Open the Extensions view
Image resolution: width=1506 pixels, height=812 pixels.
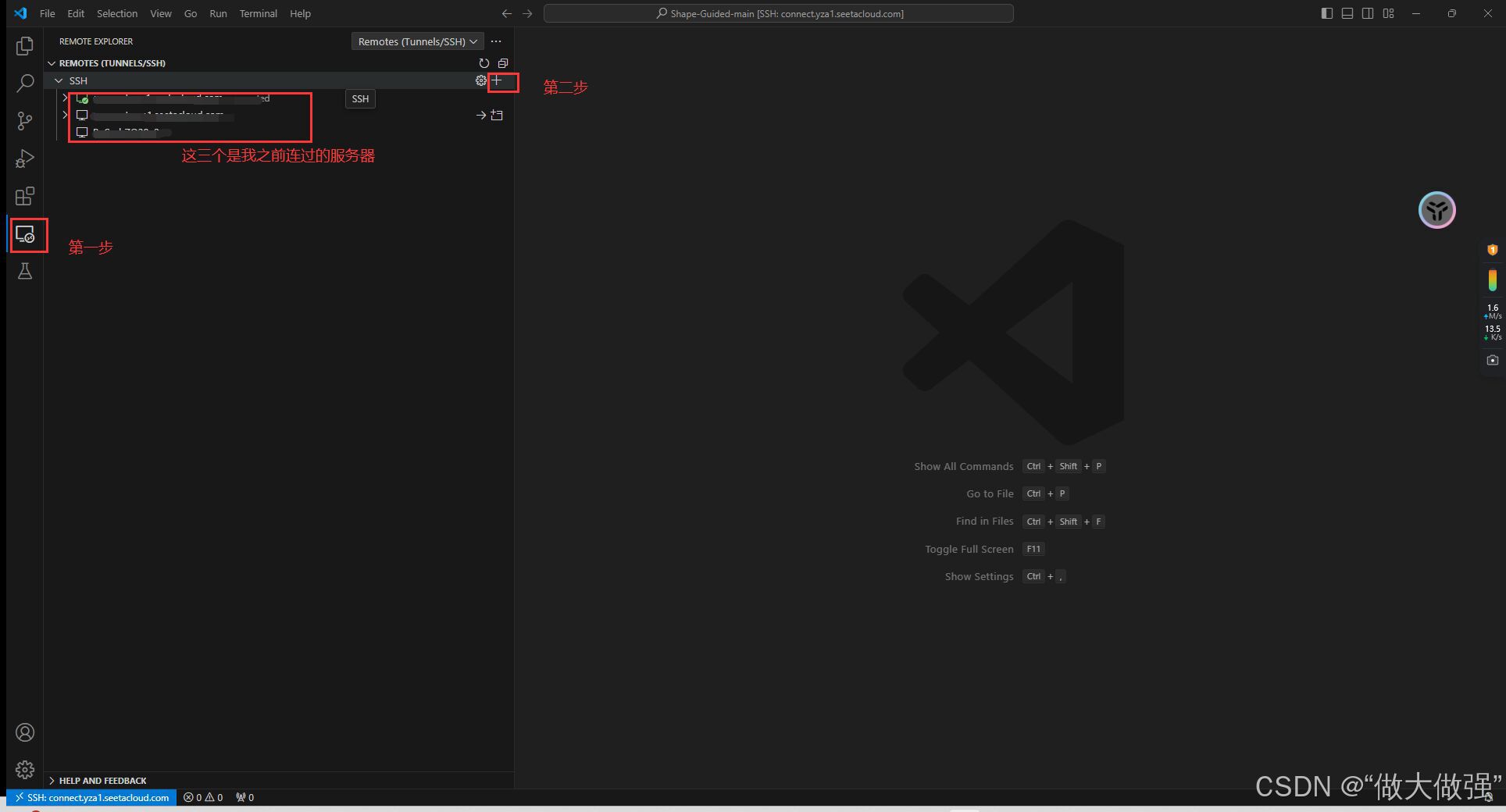[x=25, y=196]
